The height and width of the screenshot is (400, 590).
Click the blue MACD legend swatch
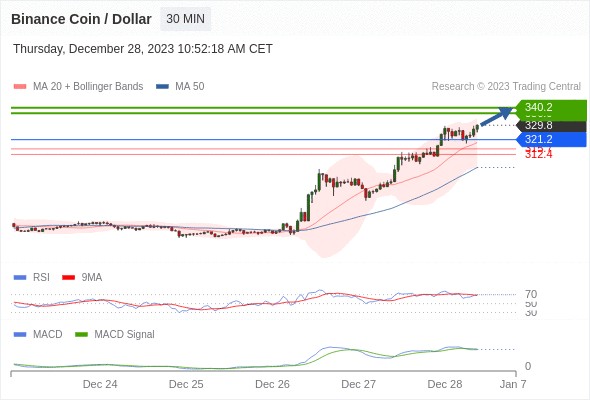pyautogui.click(x=20, y=335)
